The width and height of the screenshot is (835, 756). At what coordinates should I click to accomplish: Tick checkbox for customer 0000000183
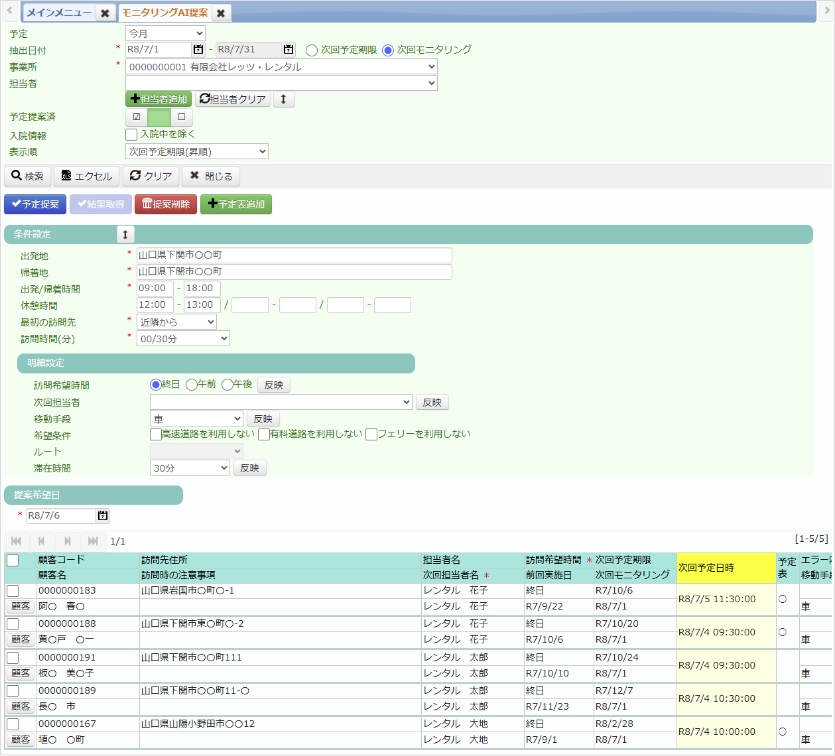pyautogui.click(x=13, y=591)
